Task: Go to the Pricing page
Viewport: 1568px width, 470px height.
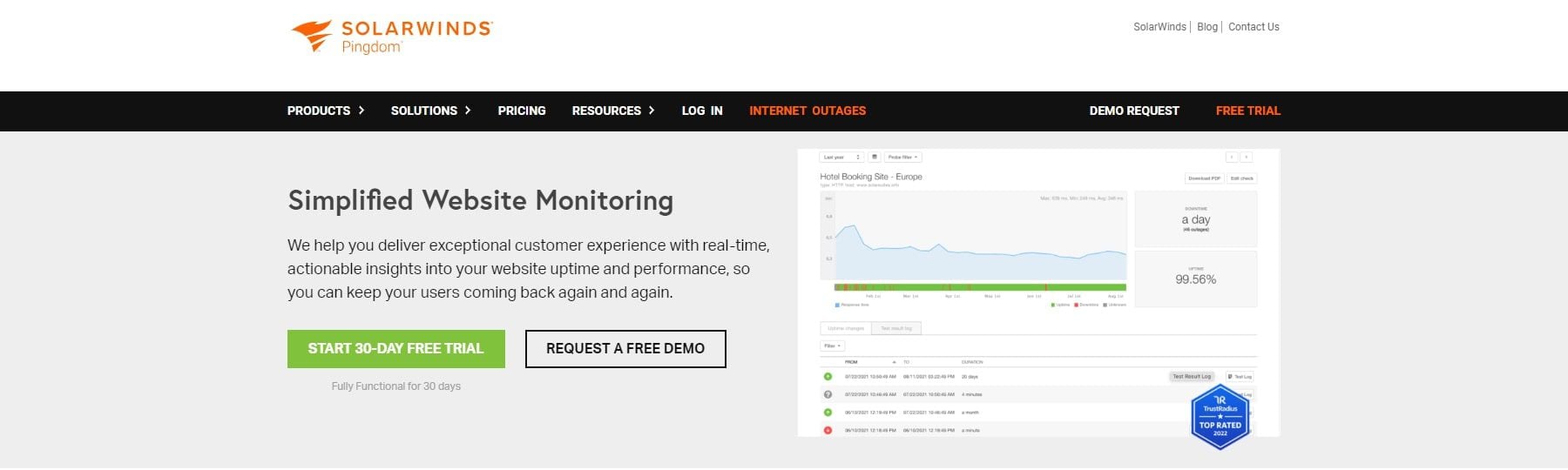Action: 522,111
